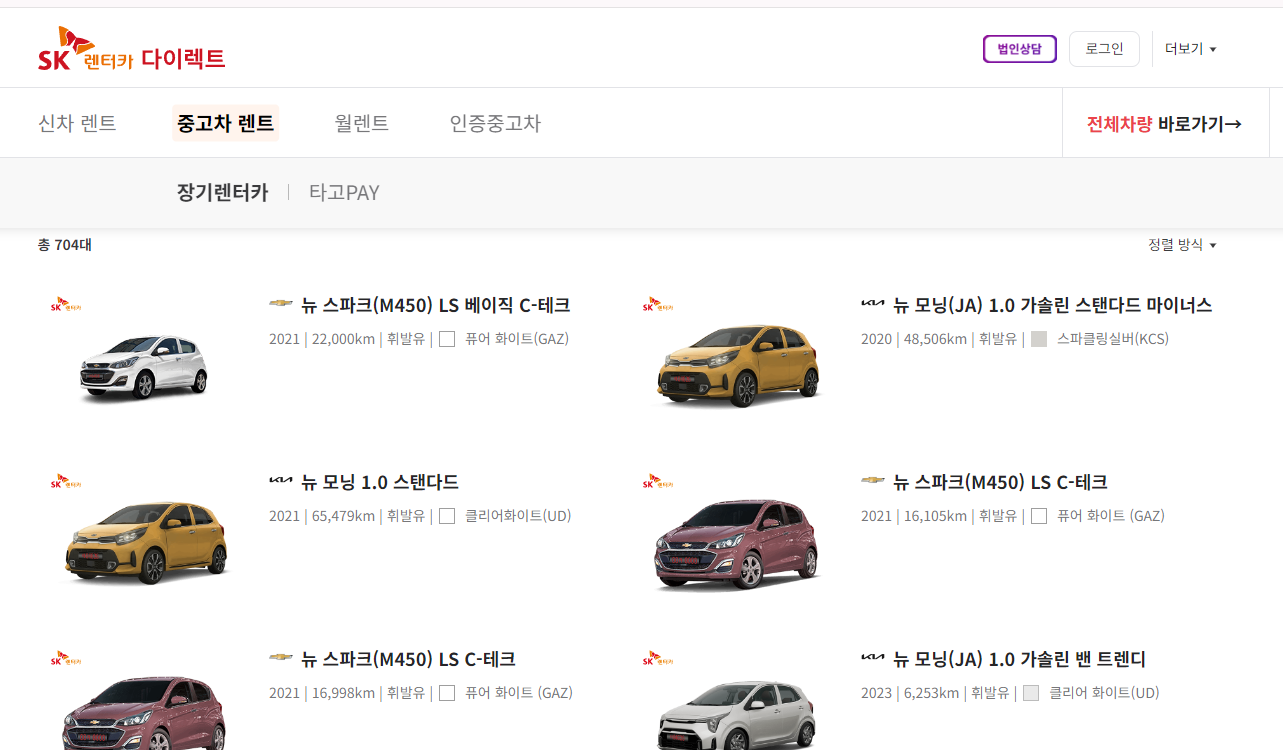
Task: Click the 총 704대 count text
Action: pyautogui.click(x=64, y=245)
